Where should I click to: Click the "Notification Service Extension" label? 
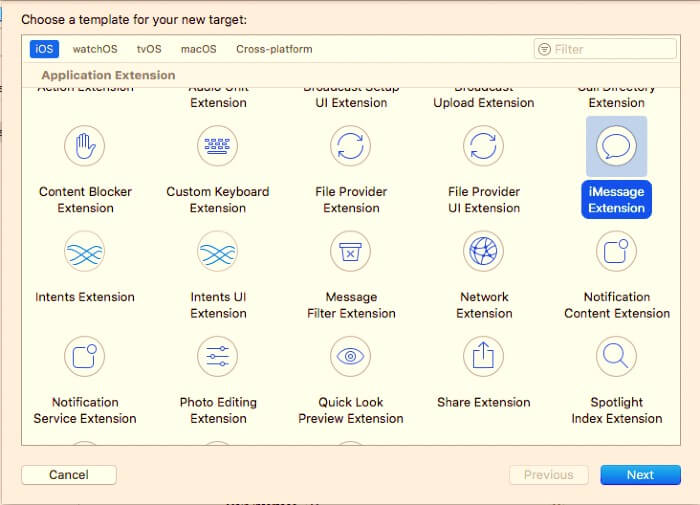point(85,410)
